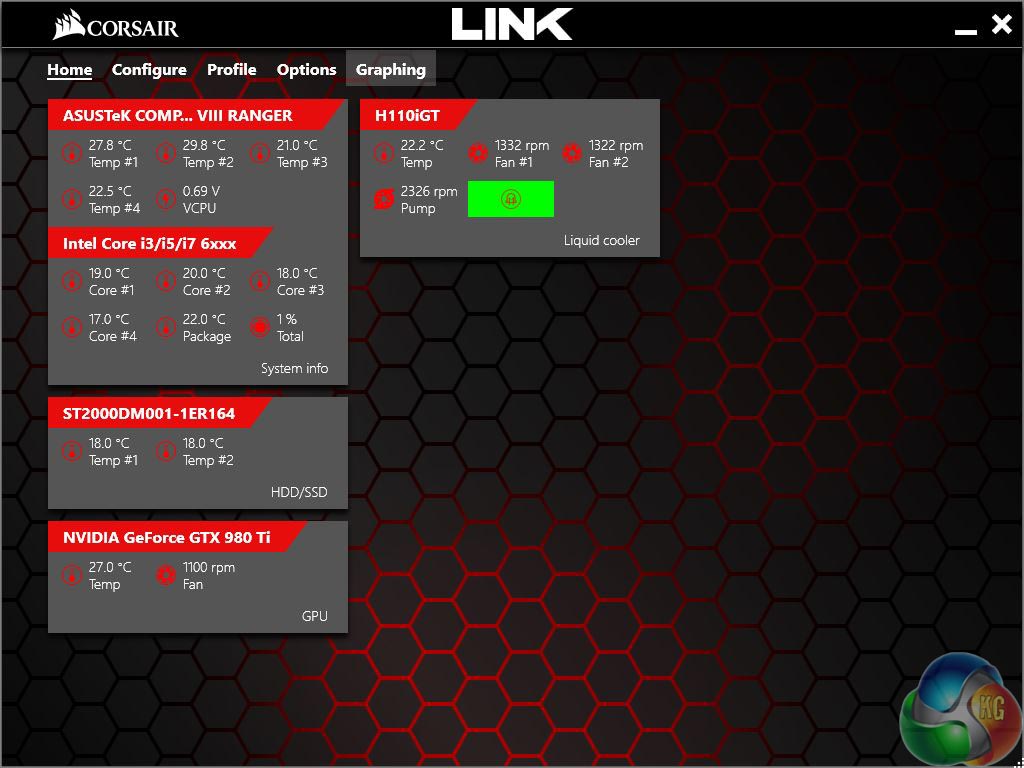Click the 29.8 °C Temp #2 motherboard reading
This screenshot has height=768, width=1024.
tap(208, 153)
